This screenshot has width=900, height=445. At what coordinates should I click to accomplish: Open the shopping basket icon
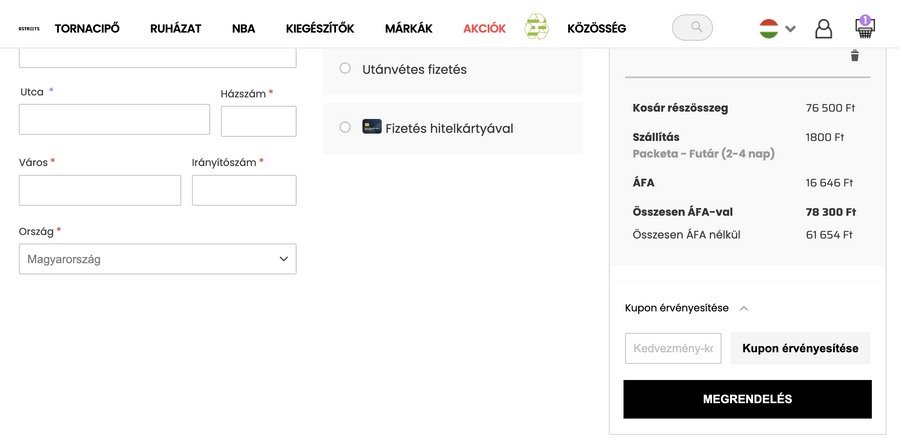coord(865,28)
